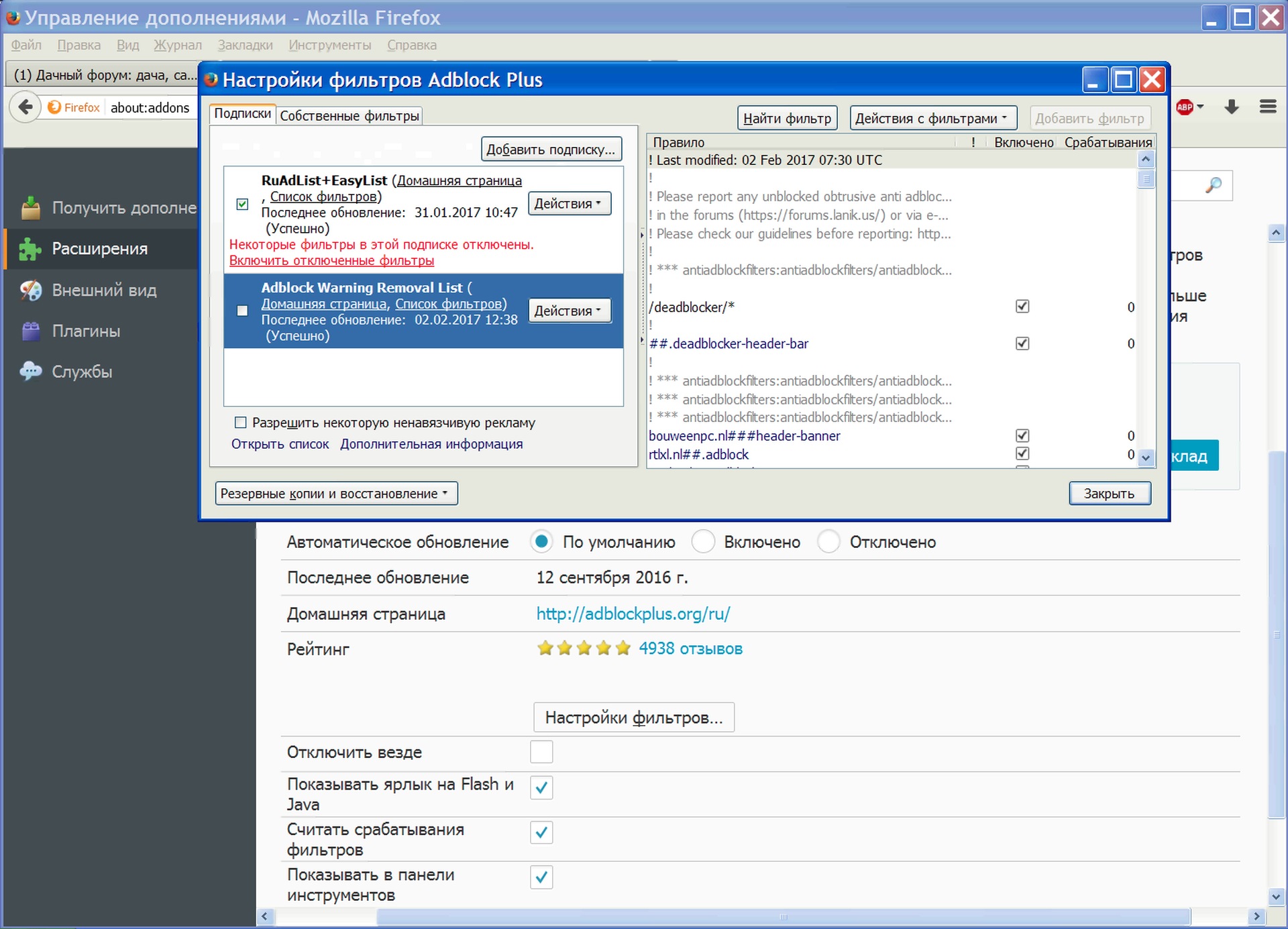Select По умолчанию auto-update radio
The height and width of the screenshot is (929, 1288).
(541, 541)
